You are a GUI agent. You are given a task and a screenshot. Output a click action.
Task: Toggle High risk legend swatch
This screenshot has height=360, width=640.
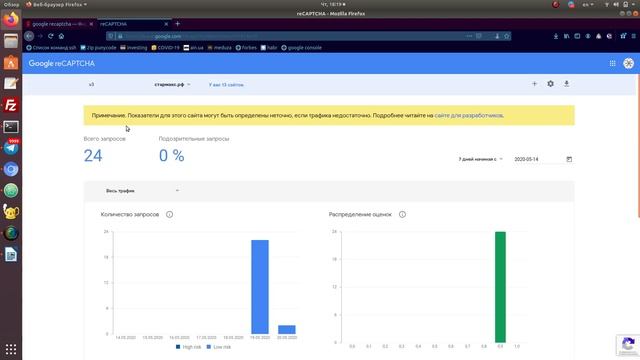coord(178,347)
